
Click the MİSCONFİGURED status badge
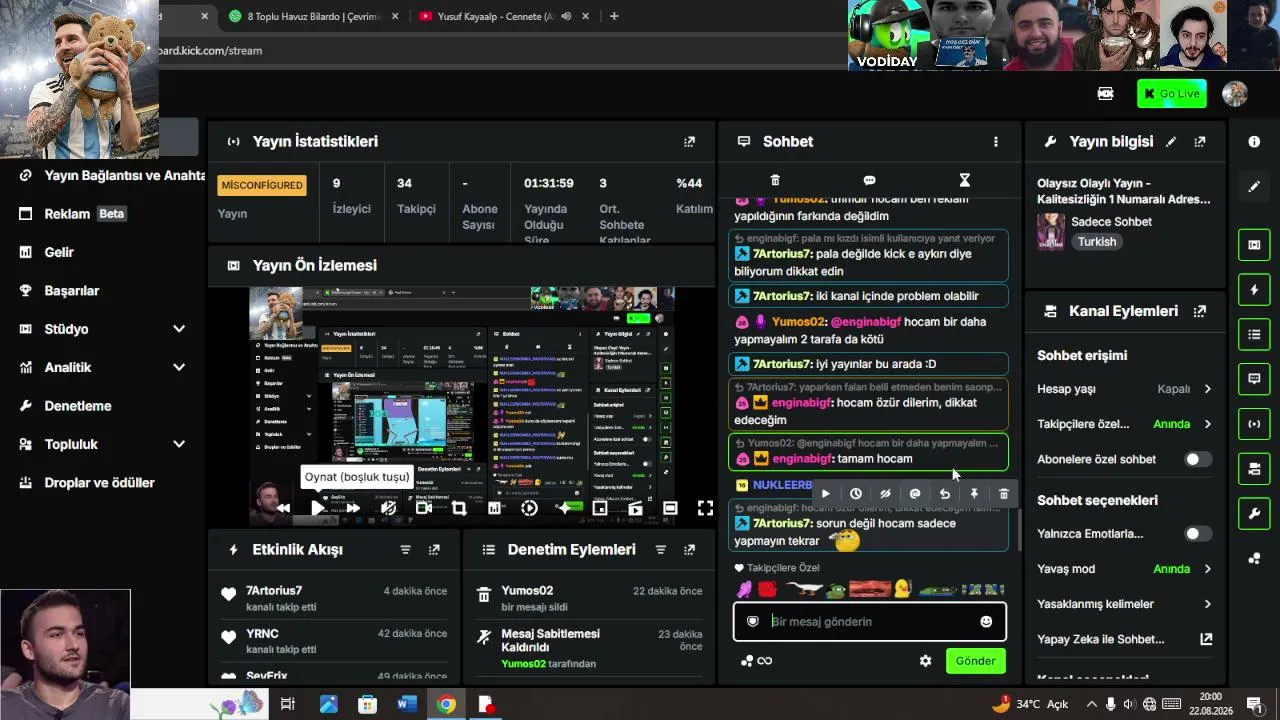pos(262,186)
